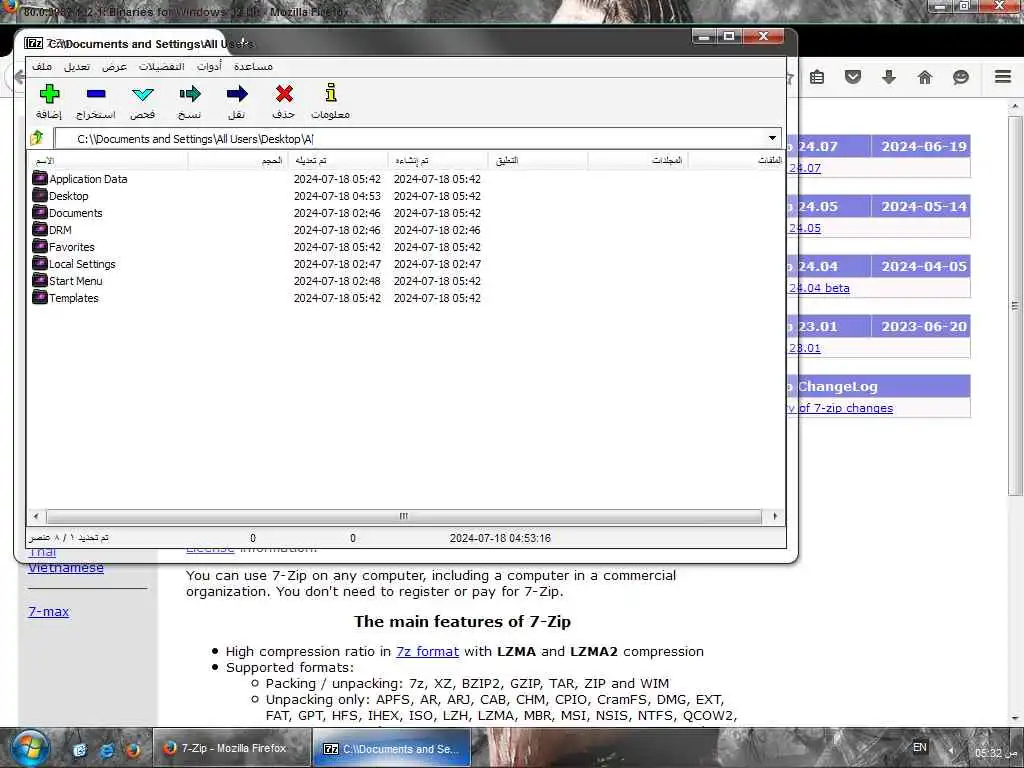Click Firefox Pocket icon
The image size is (1024, 768).
(x=853, y=77)
